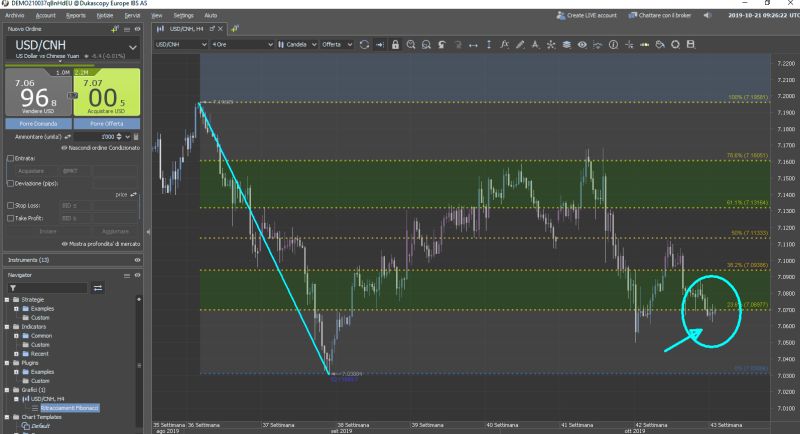Click the chart refresh icon
This screenshot has width=800, height=434.
click(365, 45)
